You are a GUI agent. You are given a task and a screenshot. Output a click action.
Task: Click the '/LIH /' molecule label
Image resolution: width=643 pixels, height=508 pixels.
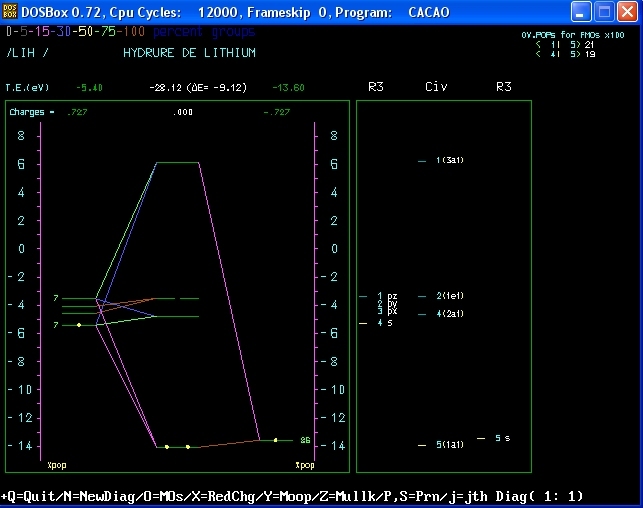27,53
